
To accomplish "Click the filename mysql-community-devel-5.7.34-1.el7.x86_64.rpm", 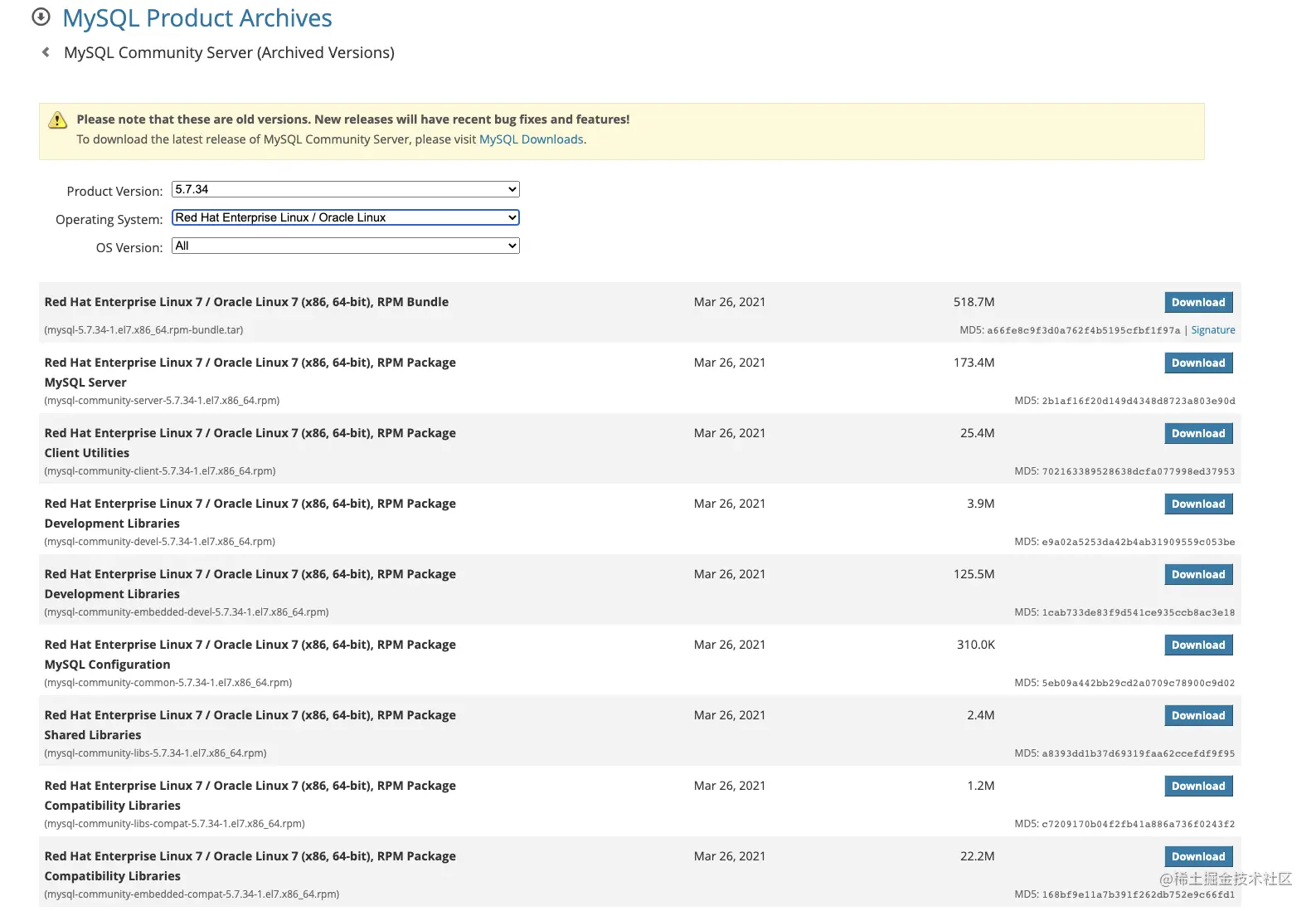I will click(x=160, y=542).
